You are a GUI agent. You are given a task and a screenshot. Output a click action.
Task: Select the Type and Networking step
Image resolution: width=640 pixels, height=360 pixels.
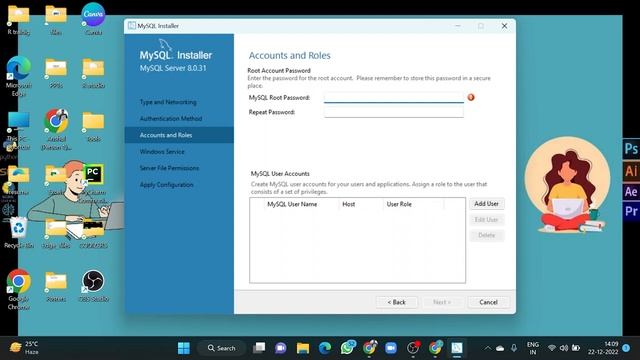(168, 102)
